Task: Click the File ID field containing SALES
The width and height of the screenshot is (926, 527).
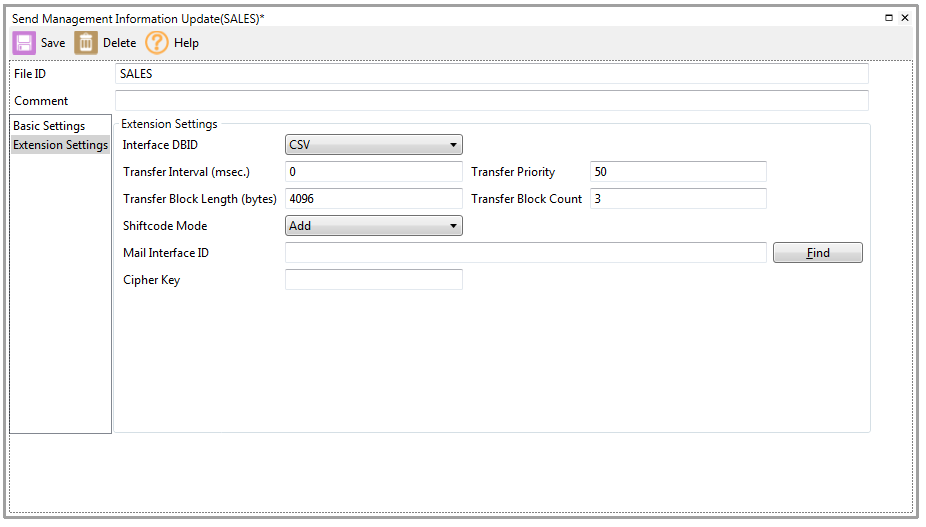Action: pyautogui.click(x=491, y=74)
